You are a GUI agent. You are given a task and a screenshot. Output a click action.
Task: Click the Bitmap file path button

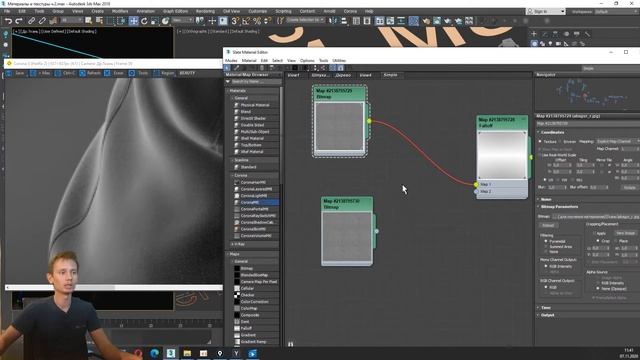pyautogui.click(x=596, y=217)
